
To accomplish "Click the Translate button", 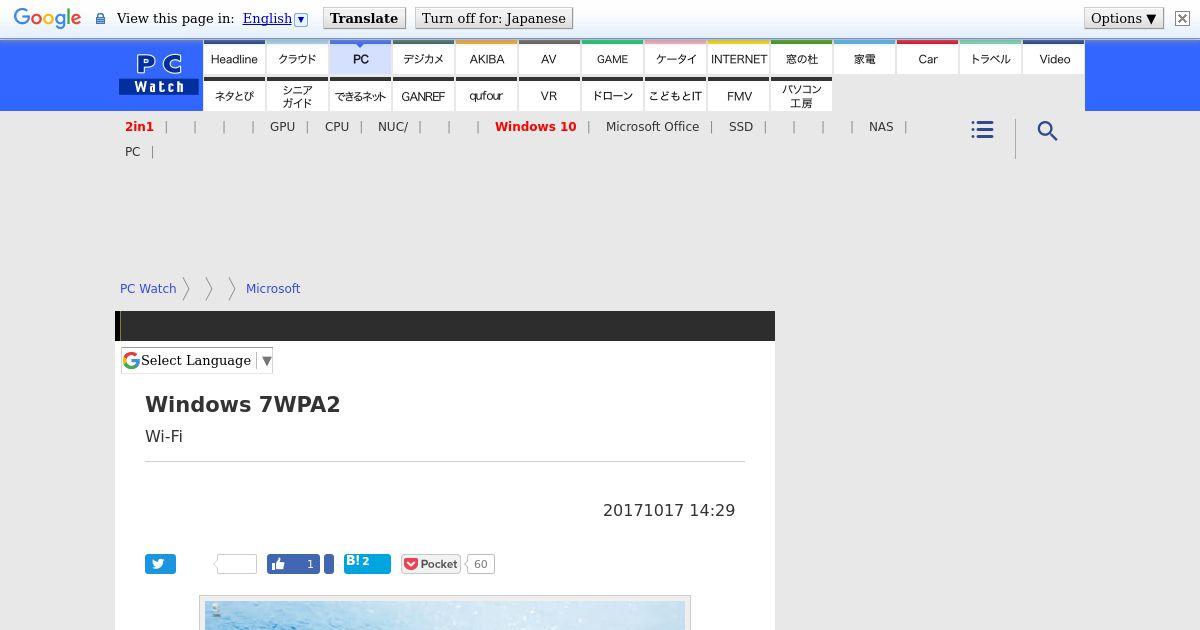I will tap(364, 18).
